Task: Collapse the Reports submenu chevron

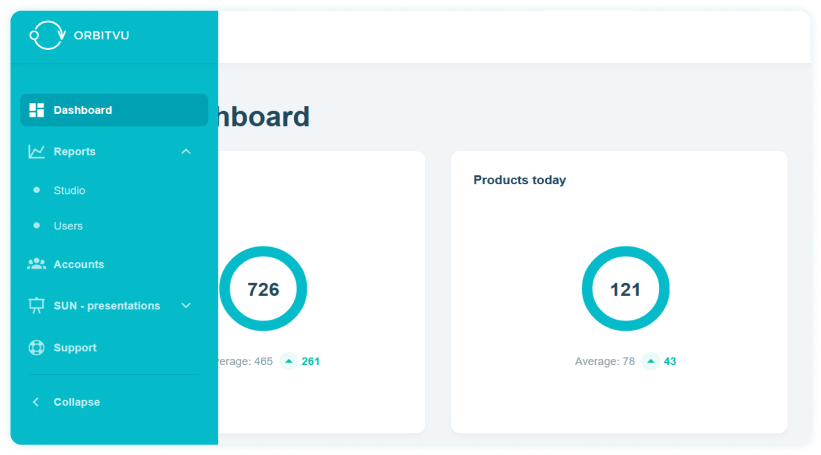Action: click(186, 151)
